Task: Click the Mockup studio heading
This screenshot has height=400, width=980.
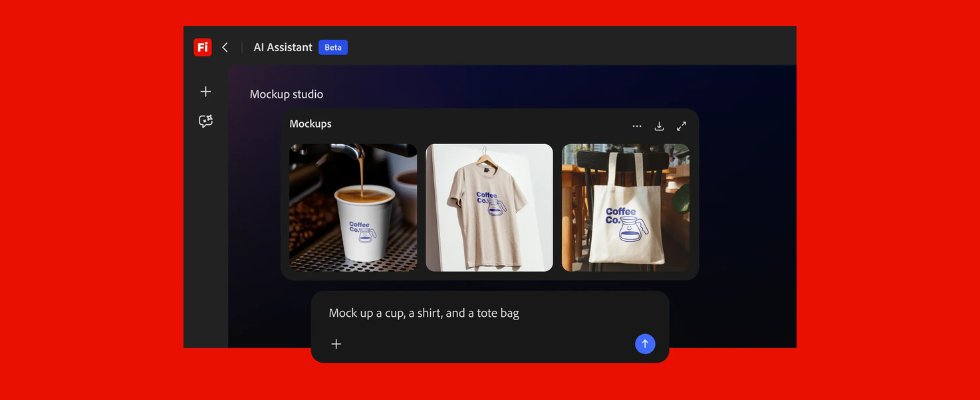Action: pyautogui.click(x=286, y=94)
